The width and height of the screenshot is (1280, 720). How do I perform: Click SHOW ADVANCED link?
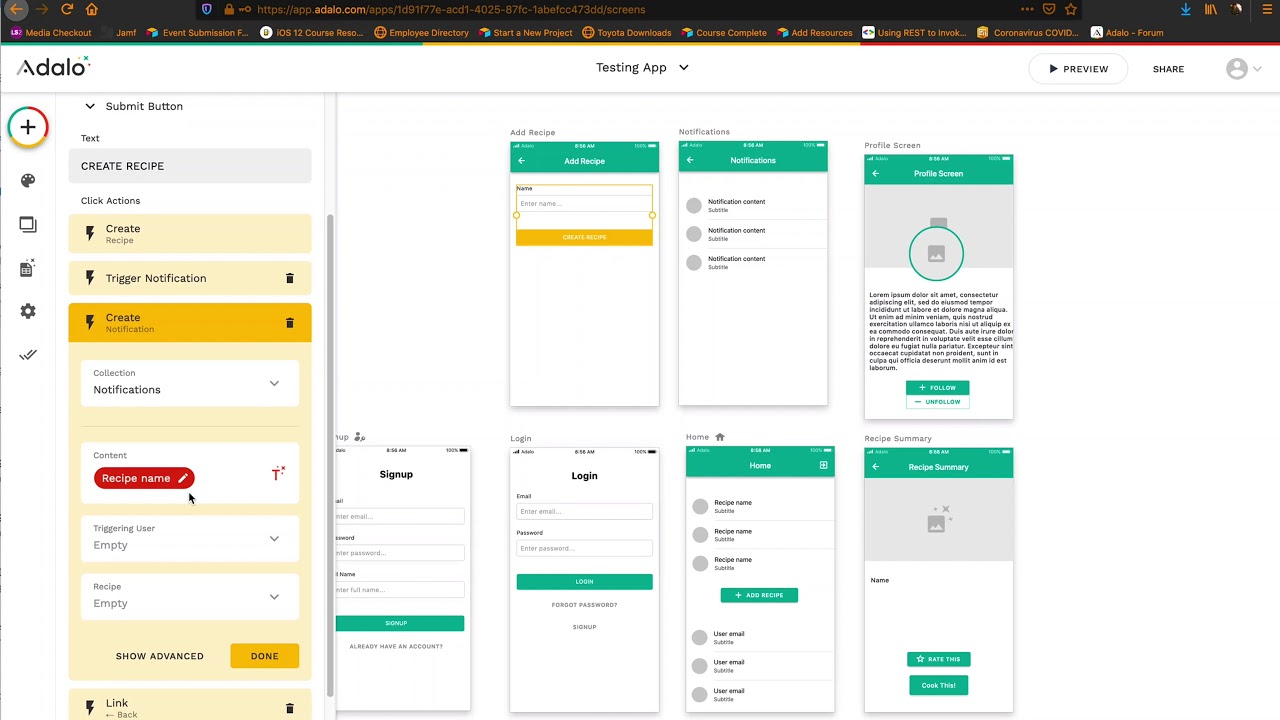[x=159, y=656]
